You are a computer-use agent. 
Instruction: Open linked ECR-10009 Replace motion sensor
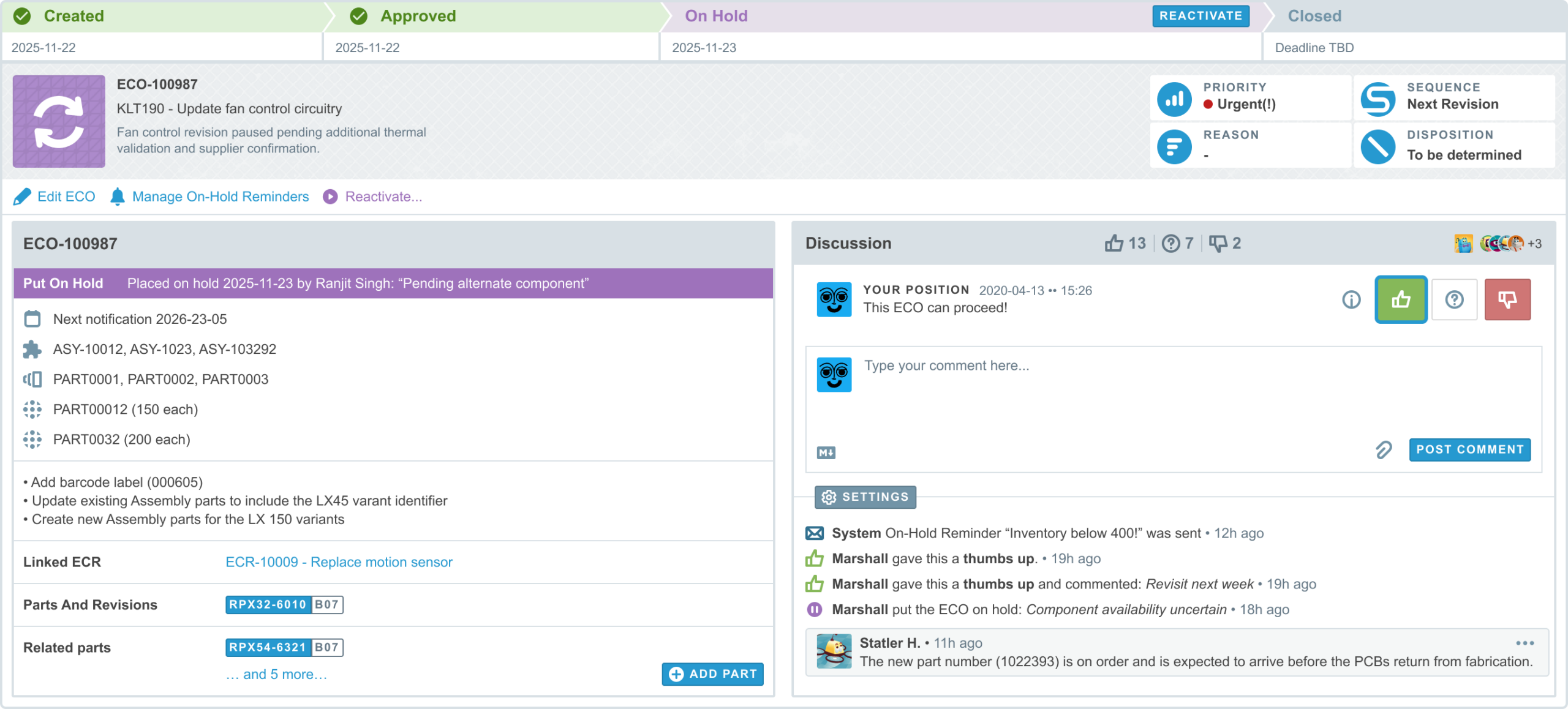click(x=339, y=562)
